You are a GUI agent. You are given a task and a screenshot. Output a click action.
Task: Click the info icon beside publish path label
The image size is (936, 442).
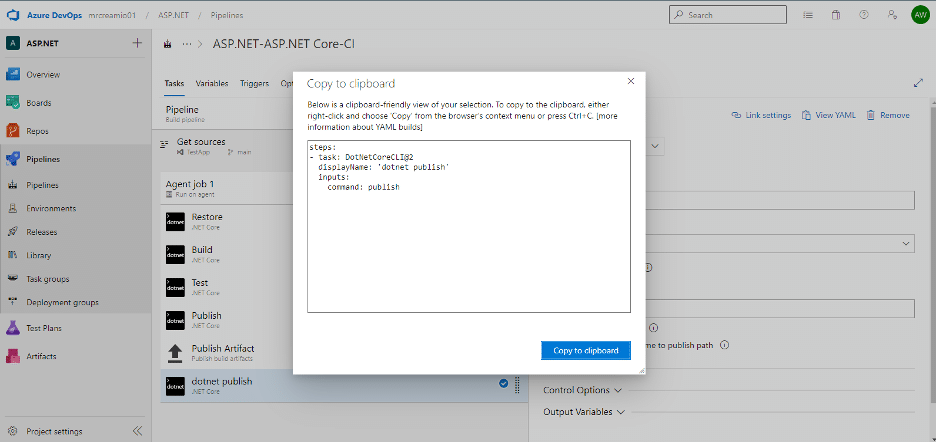[x=724, y=345]
